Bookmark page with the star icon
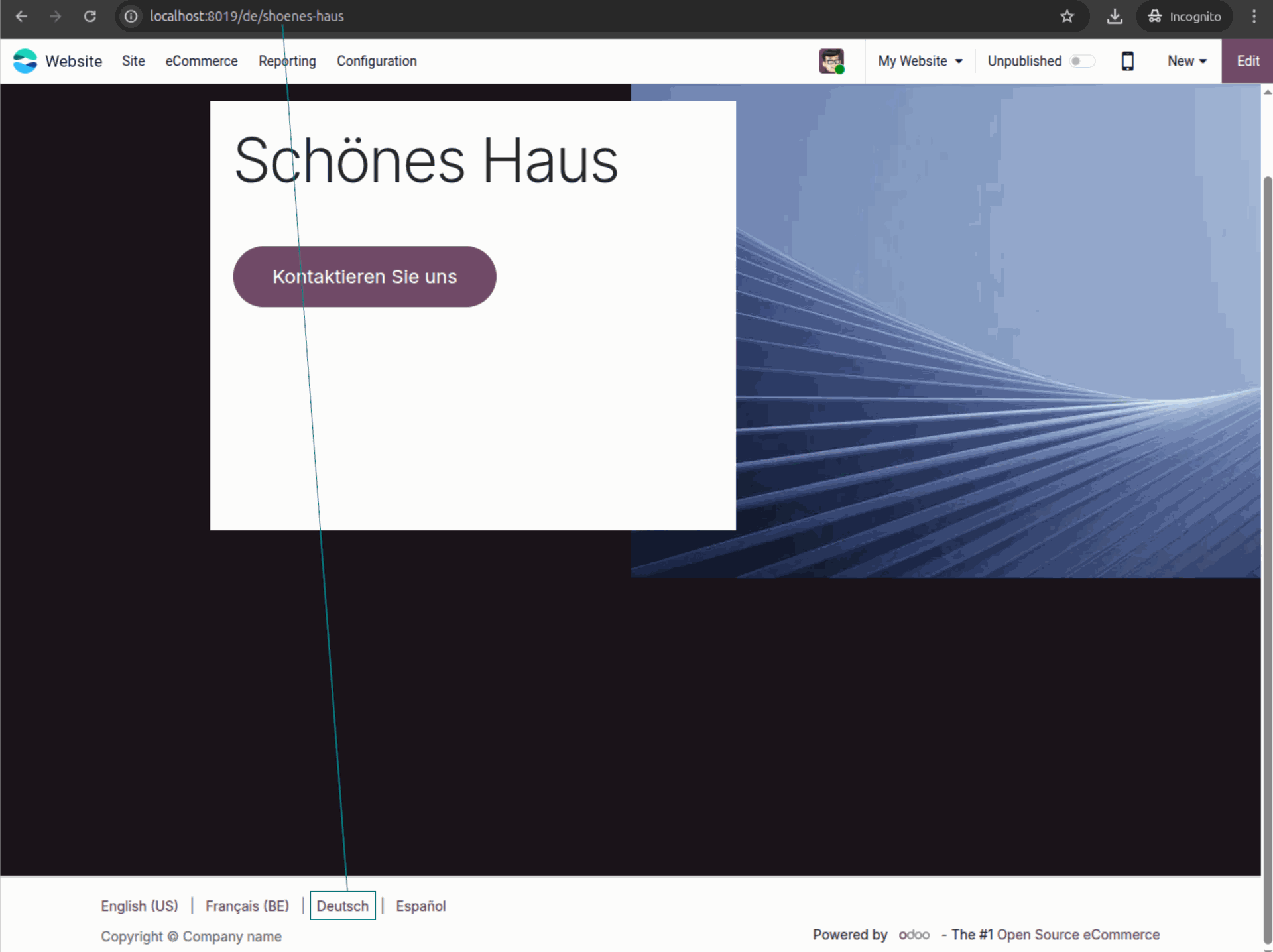The width and height of the screenshot is (1273, 952). point(1067,16)
